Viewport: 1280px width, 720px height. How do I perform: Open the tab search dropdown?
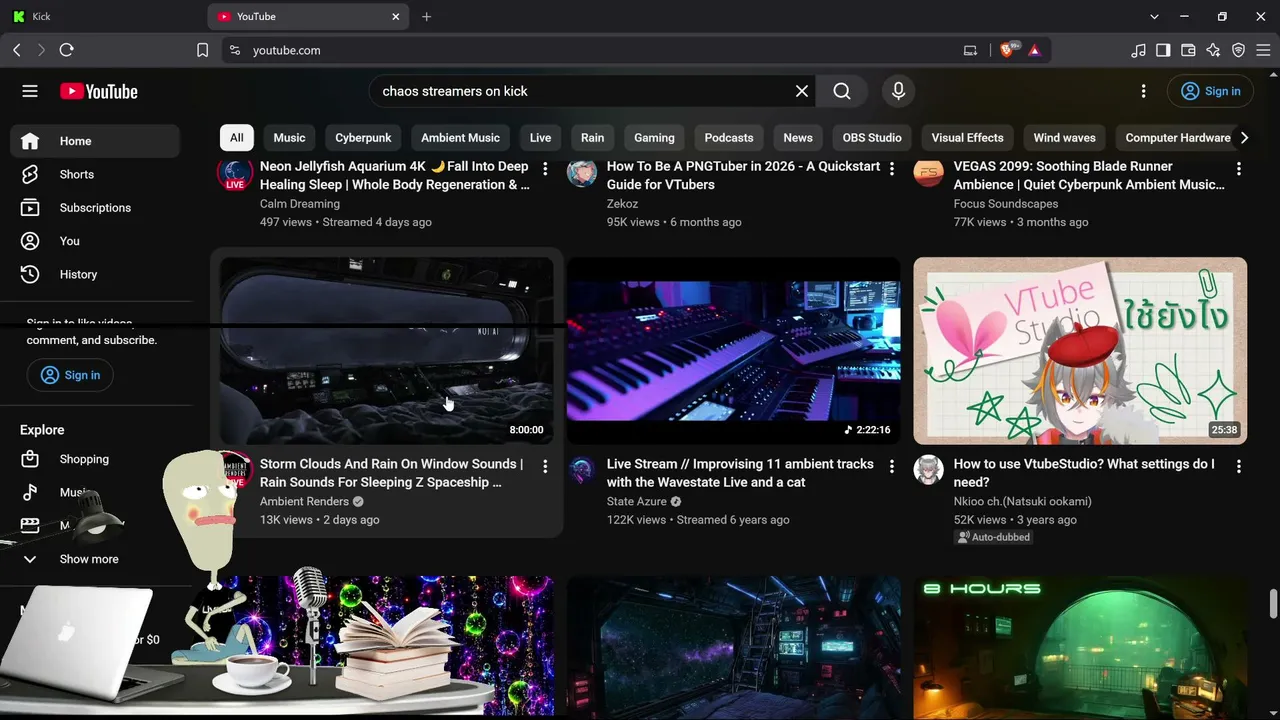1154,17
